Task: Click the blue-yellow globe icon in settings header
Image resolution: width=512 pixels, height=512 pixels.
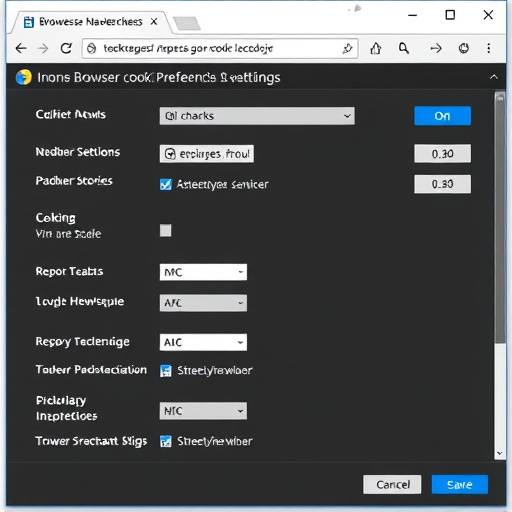Action: [23, 77]
